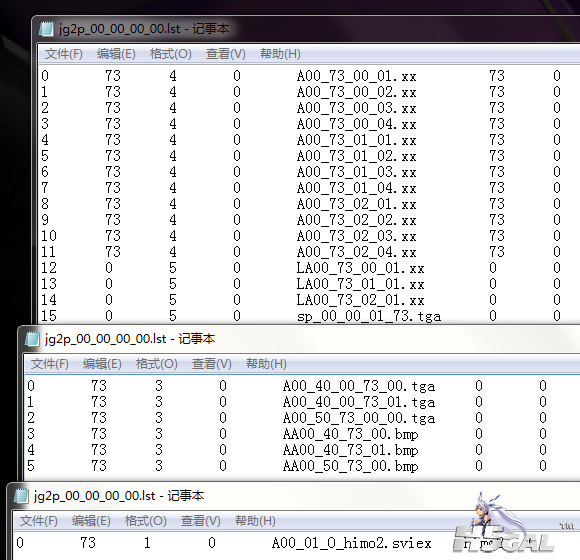Click the text LA00_73_02_01.xx
The width and height of the screenshot is (580, 560).
[x=360, y=300]
